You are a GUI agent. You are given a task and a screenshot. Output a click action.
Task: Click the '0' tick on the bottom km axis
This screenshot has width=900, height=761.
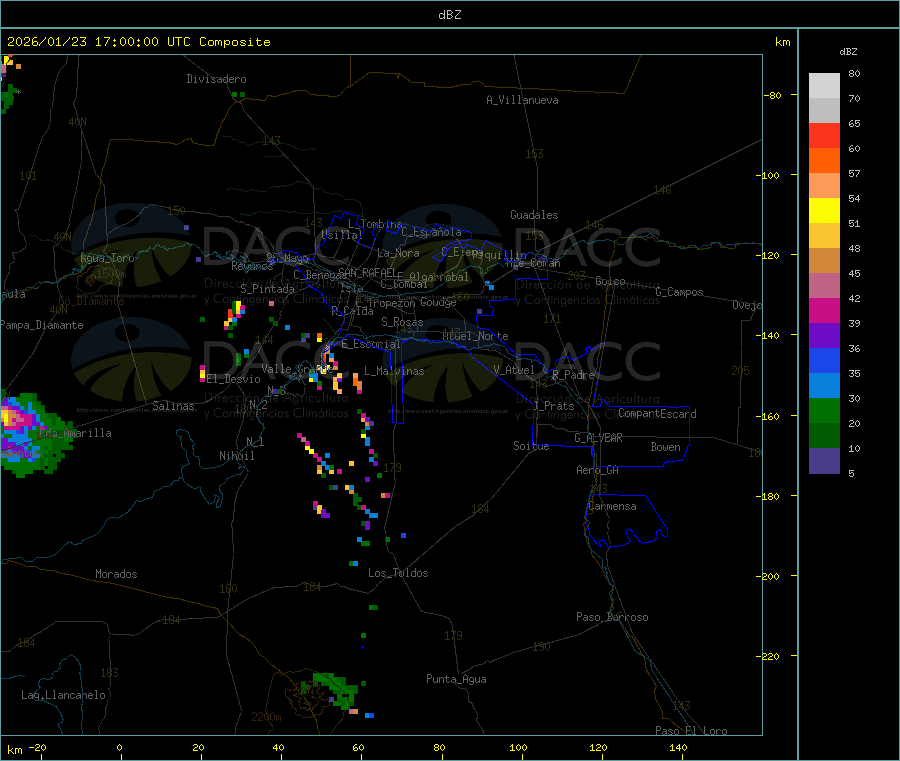(119, 747)
